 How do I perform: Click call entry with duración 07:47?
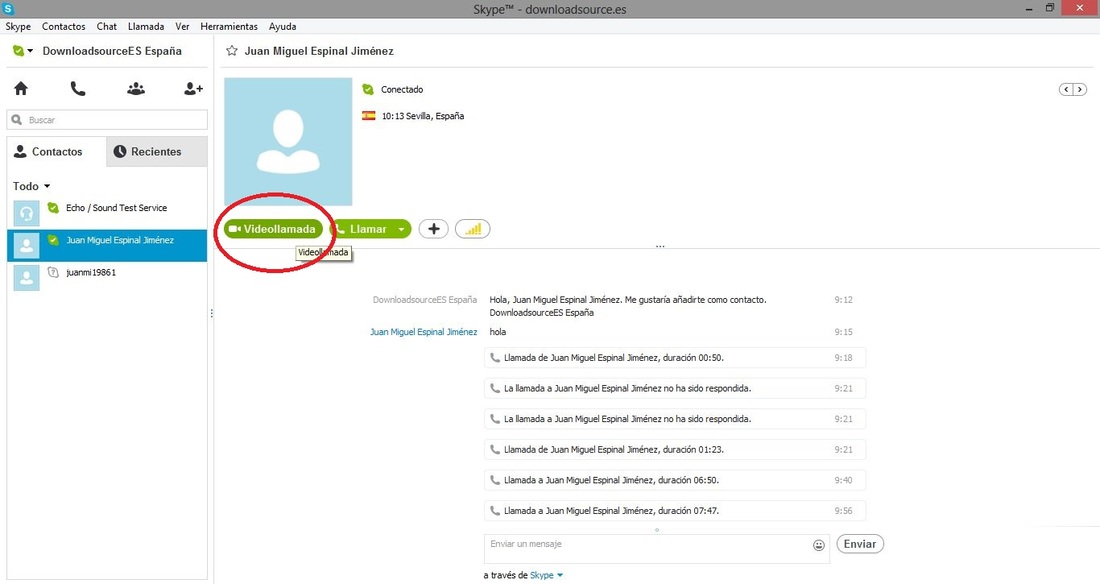(x=675, y=511)
